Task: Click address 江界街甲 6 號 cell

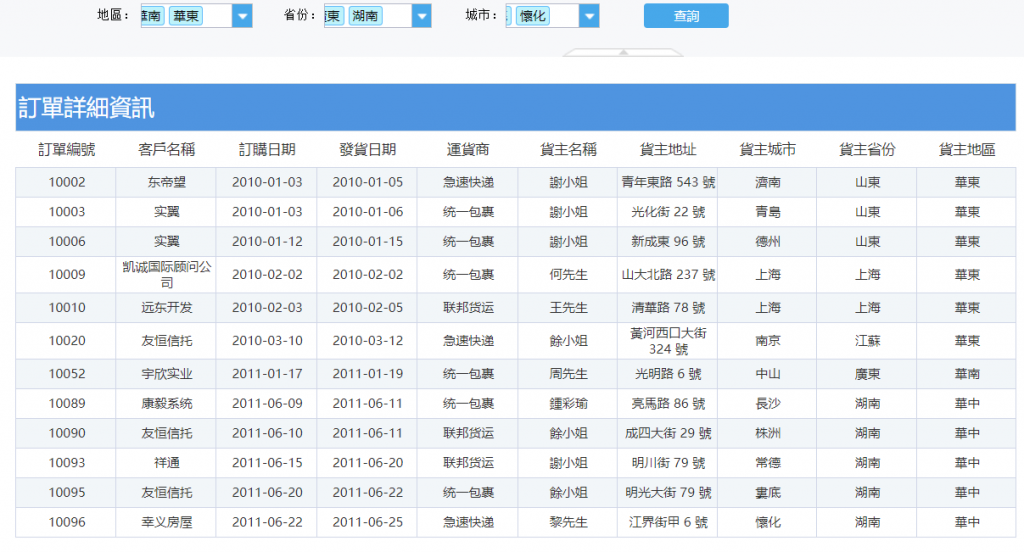Action: coord(667,523)
